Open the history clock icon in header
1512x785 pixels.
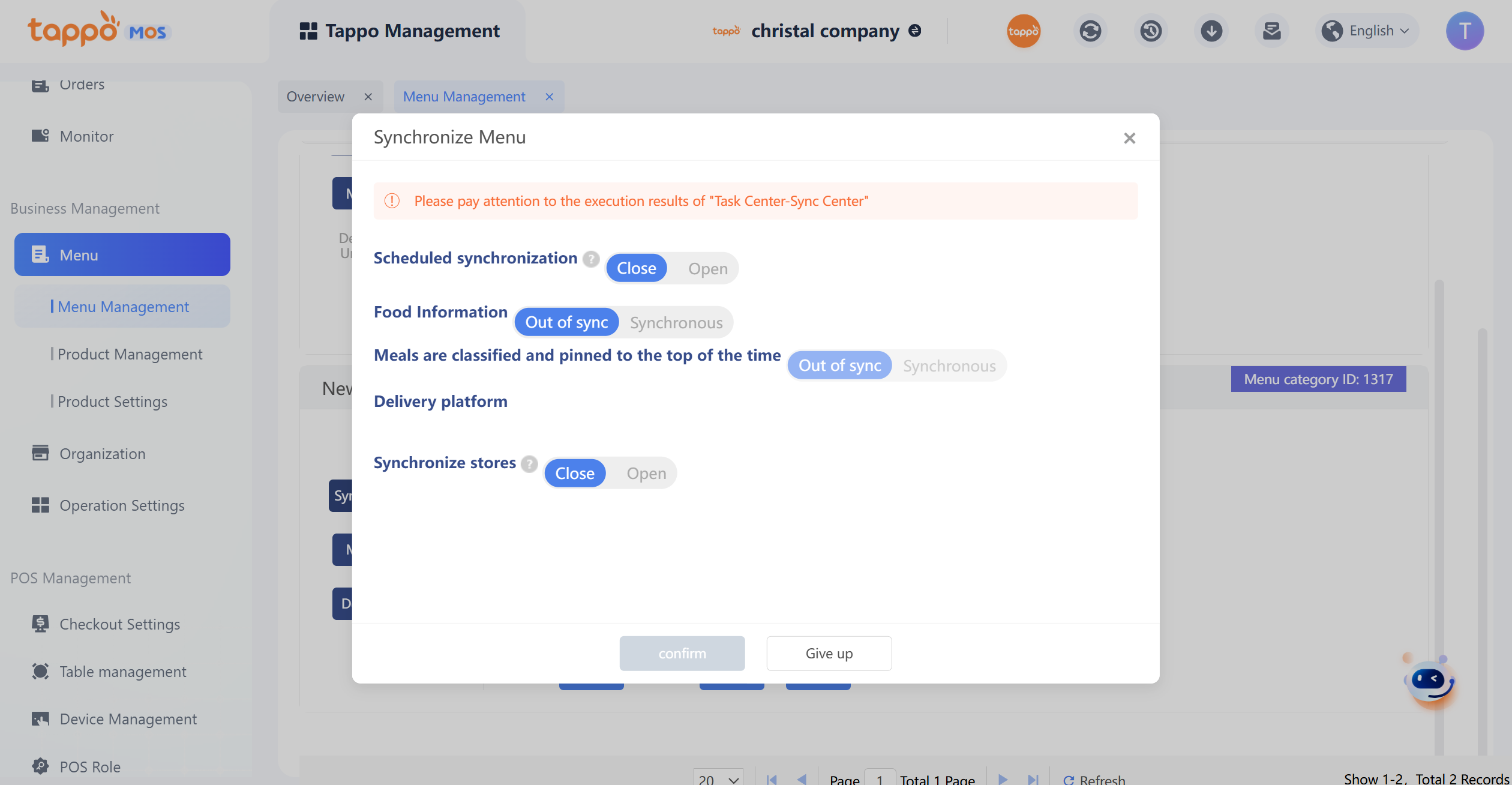[x=1150, y=31]
